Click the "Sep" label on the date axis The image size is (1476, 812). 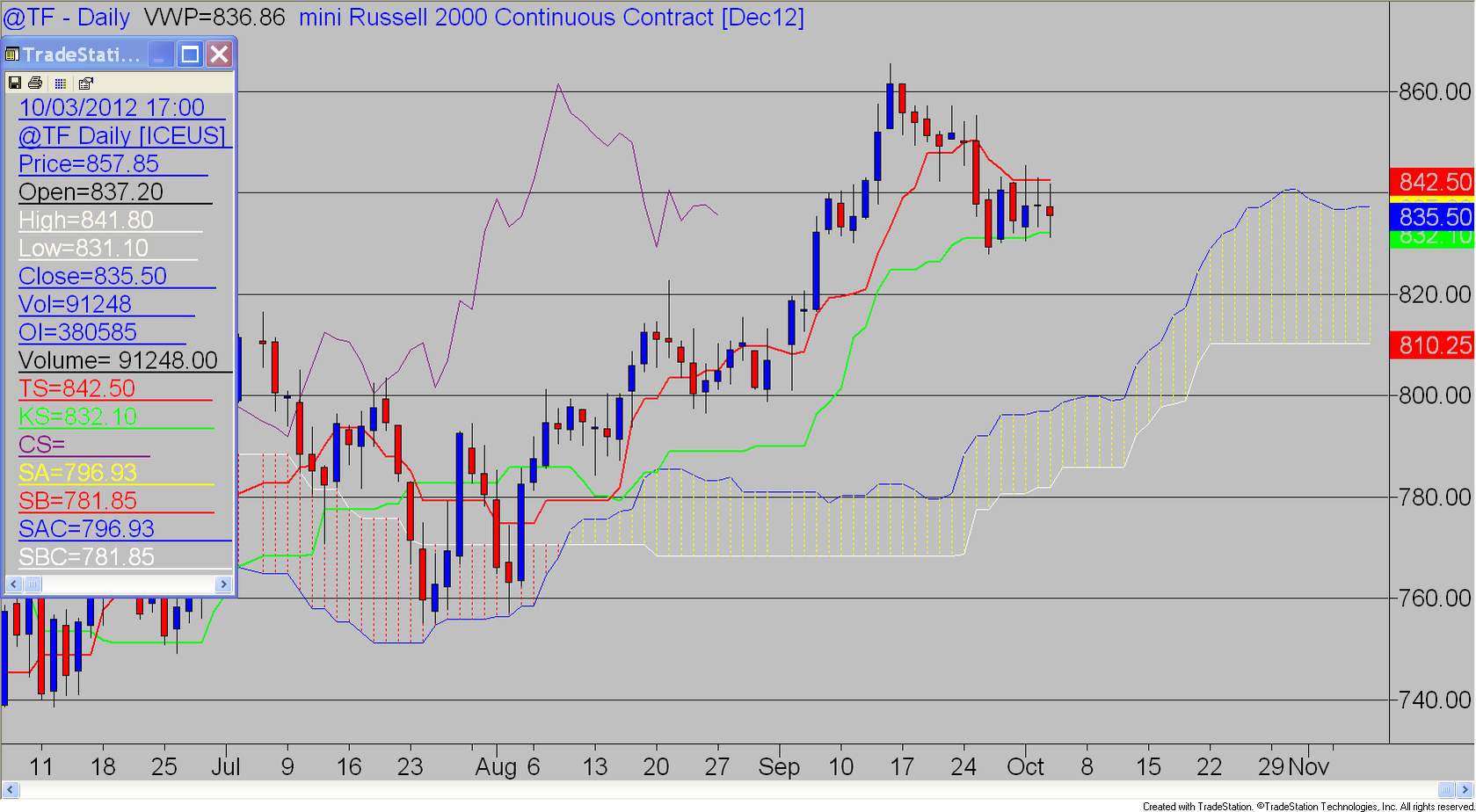(779, 767)
